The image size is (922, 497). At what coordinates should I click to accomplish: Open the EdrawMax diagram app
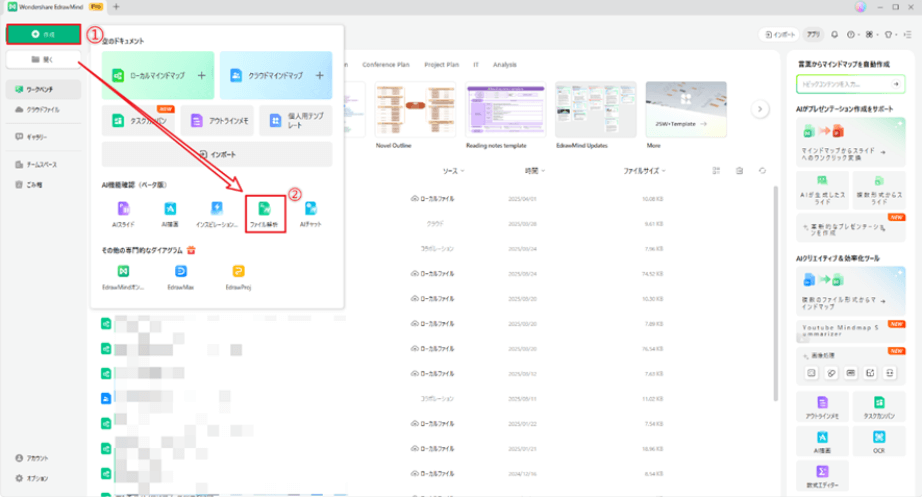181,277
